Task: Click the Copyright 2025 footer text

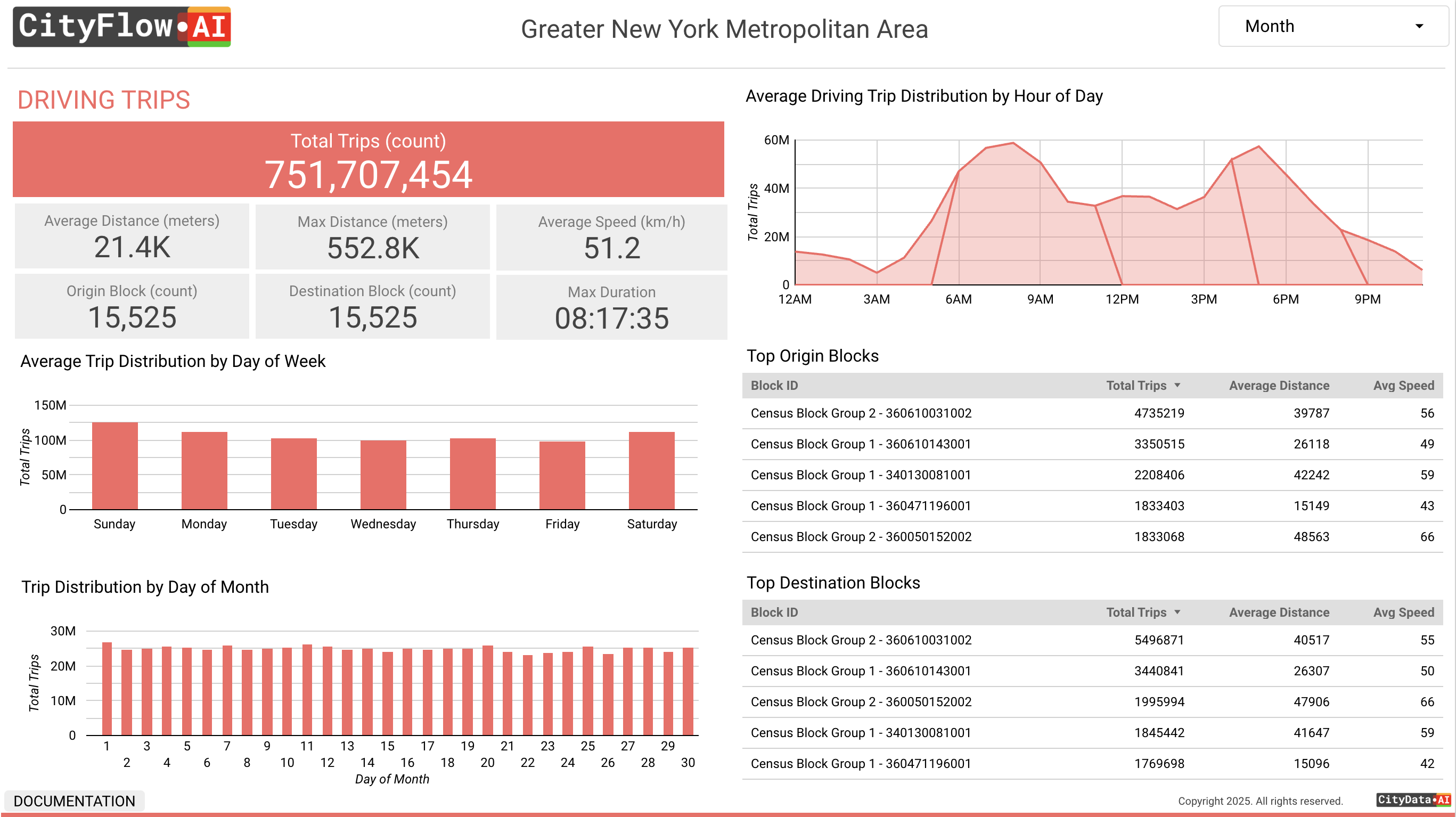Action: click(1260, 801)
